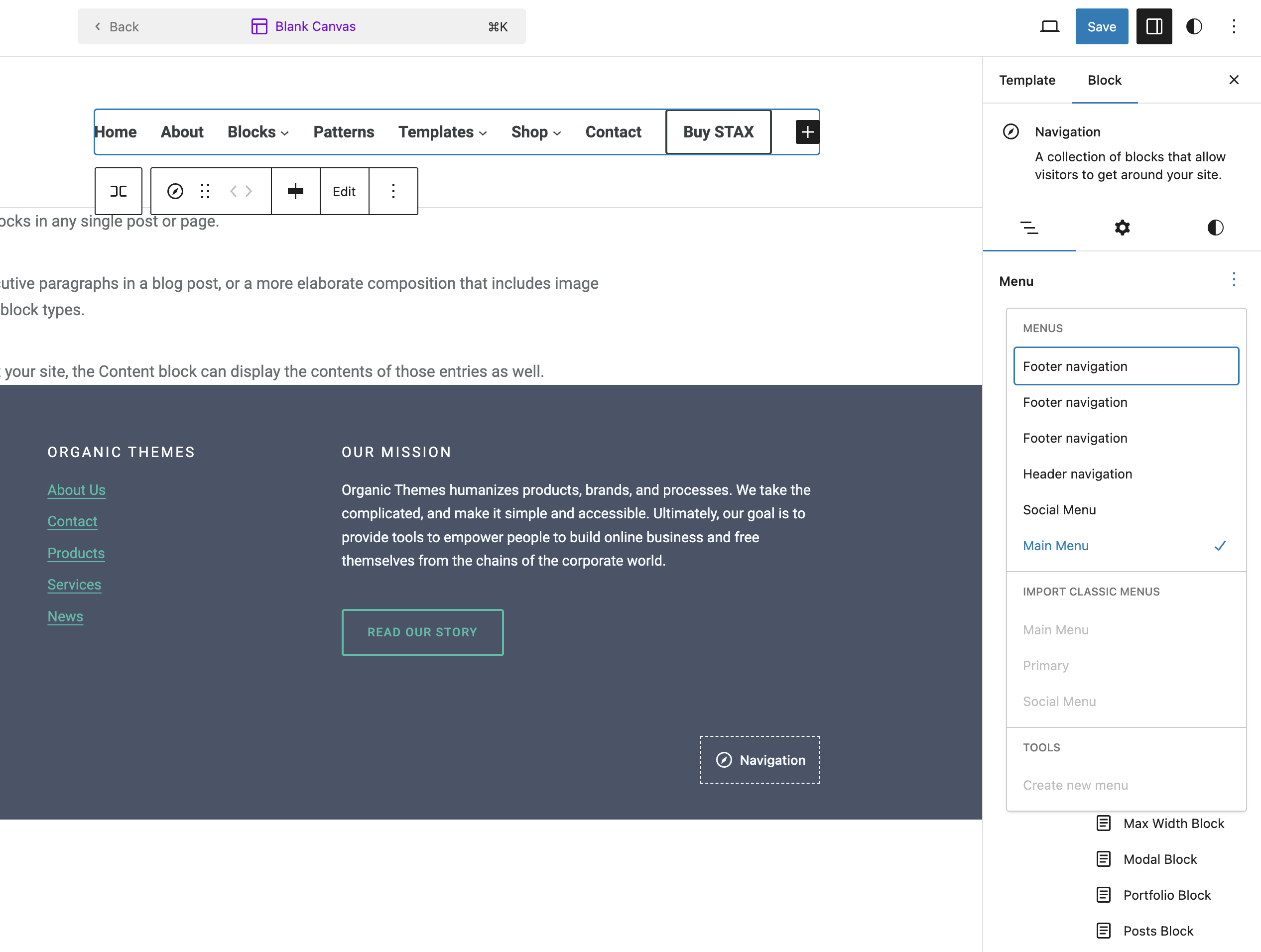Click the Blank Canvas title
The width and height of the screenshot is (1261, 952).
click(x=315, y=26)
